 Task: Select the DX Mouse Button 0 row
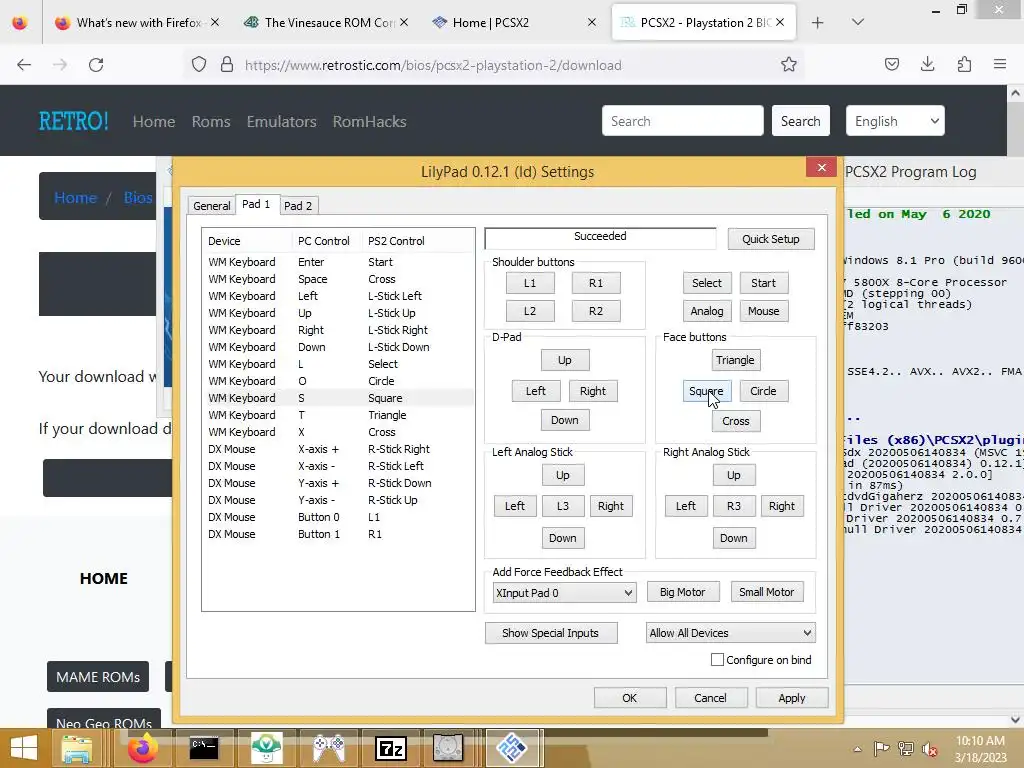point(338,517)
